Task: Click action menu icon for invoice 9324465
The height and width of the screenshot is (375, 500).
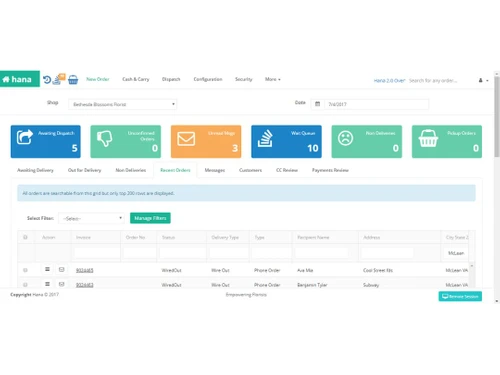Action: (47, 269)
